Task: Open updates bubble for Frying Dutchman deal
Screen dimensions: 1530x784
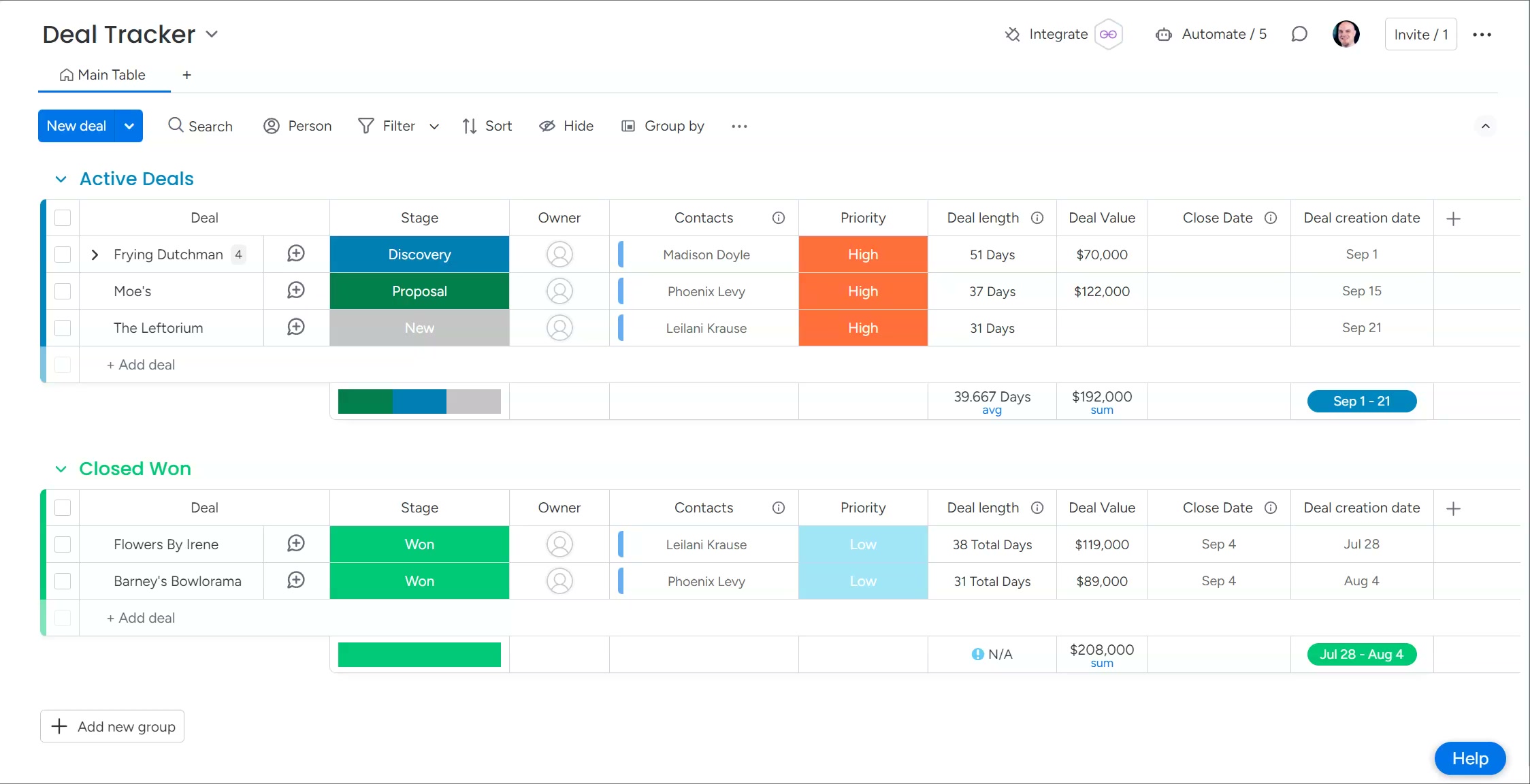Action: point(295,254)
